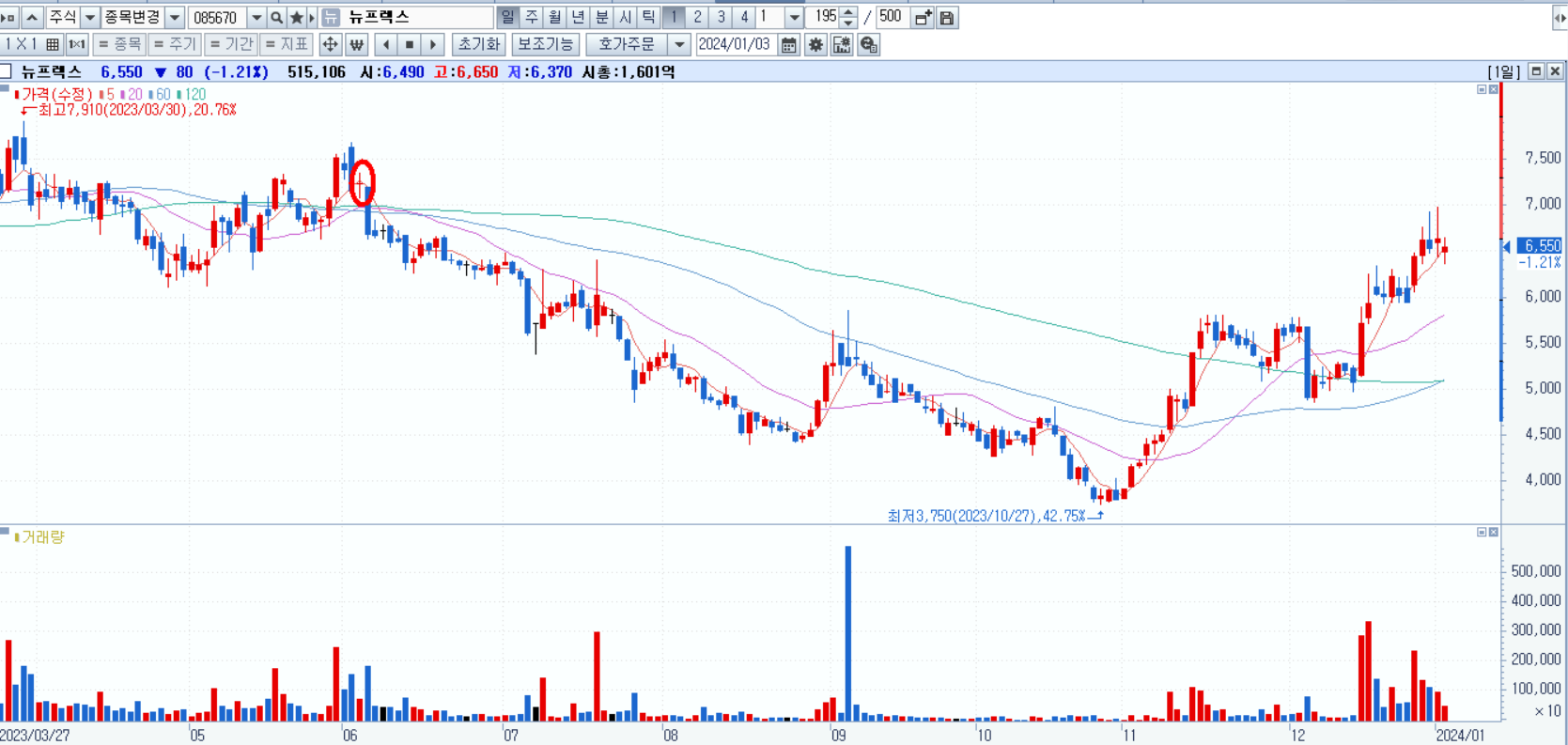Click the 종목변경 button
Image resolution: width=1568 pixels, height=745 pixels.
coord(132,17)
